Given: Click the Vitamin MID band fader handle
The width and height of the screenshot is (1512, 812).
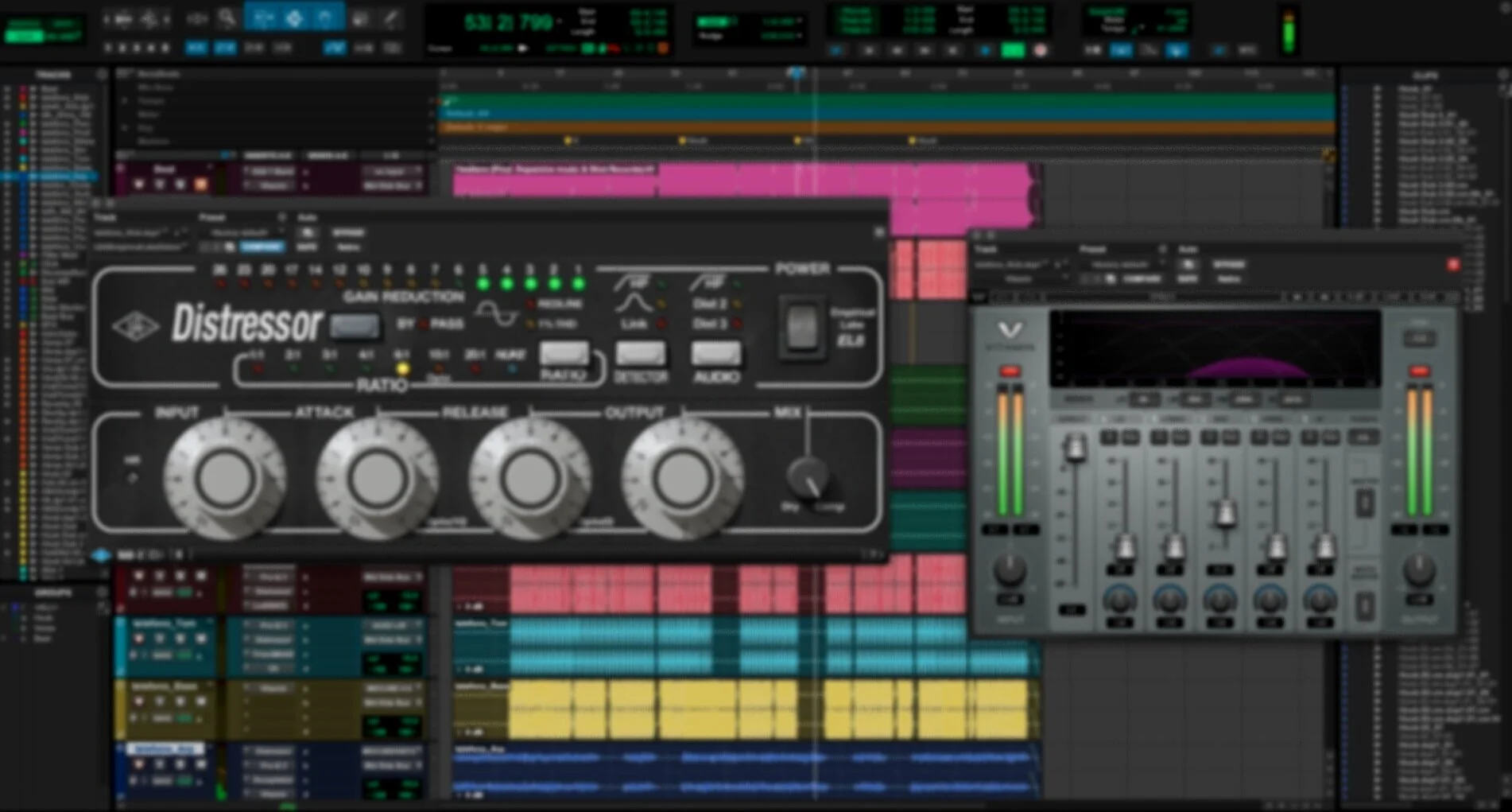Looking at the screenshot, I should tap(1225, 513).
